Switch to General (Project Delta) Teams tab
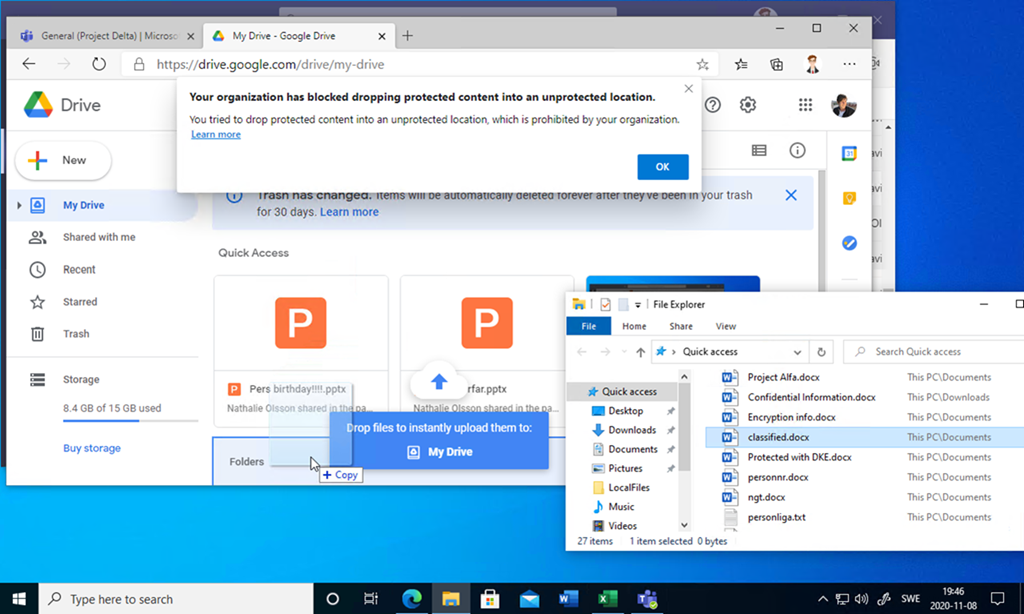1024x614 pixels. coord(100,36)
